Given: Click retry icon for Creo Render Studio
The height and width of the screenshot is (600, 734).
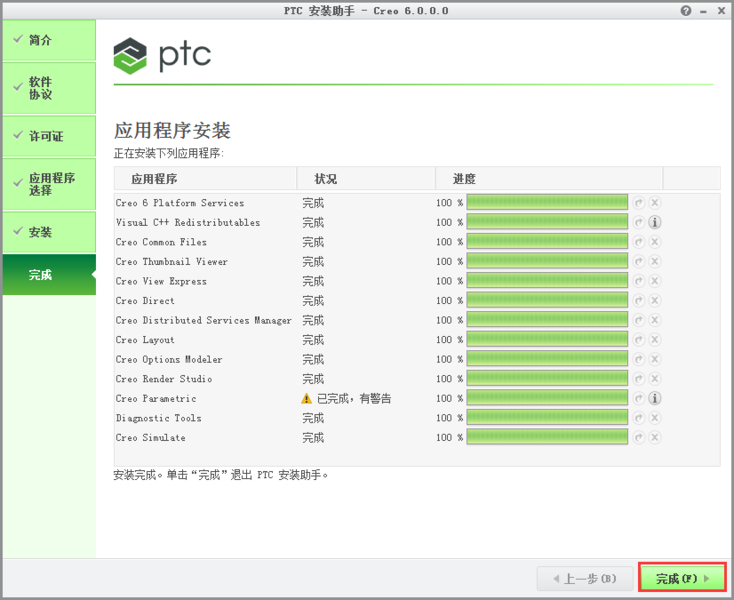Looking at the screenshot, I should click(x=639, y=379).
